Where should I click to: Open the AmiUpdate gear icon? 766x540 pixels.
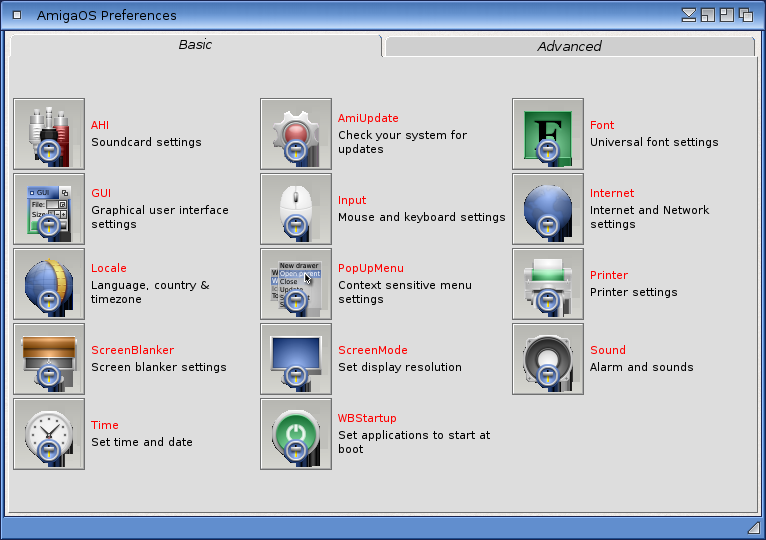tap(296, 134)
